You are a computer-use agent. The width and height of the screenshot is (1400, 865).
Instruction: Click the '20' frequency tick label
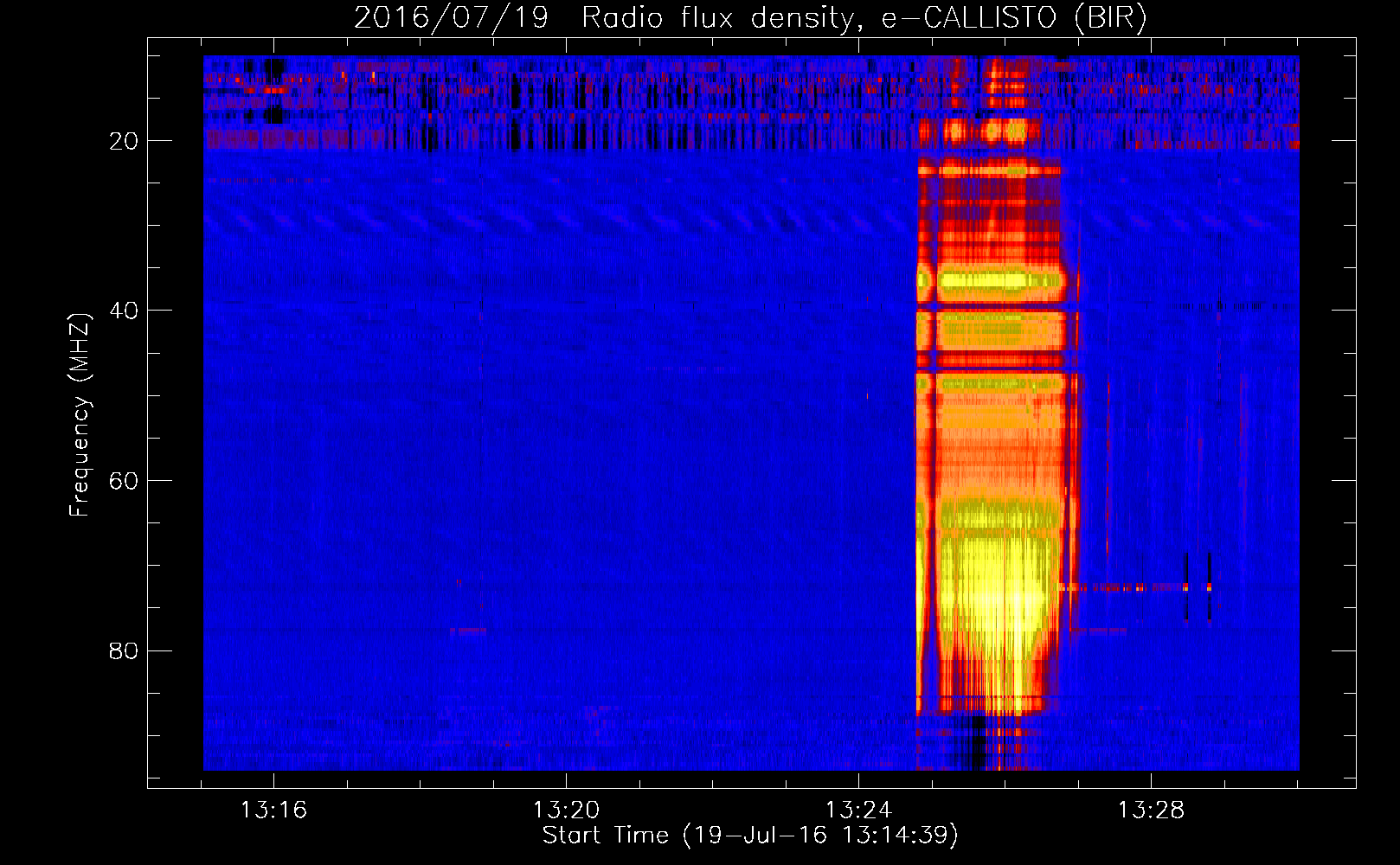(125, 141)
